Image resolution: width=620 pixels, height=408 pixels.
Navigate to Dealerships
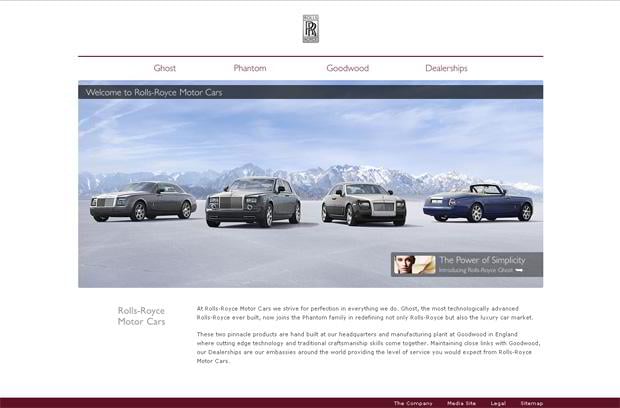[446, 68]
